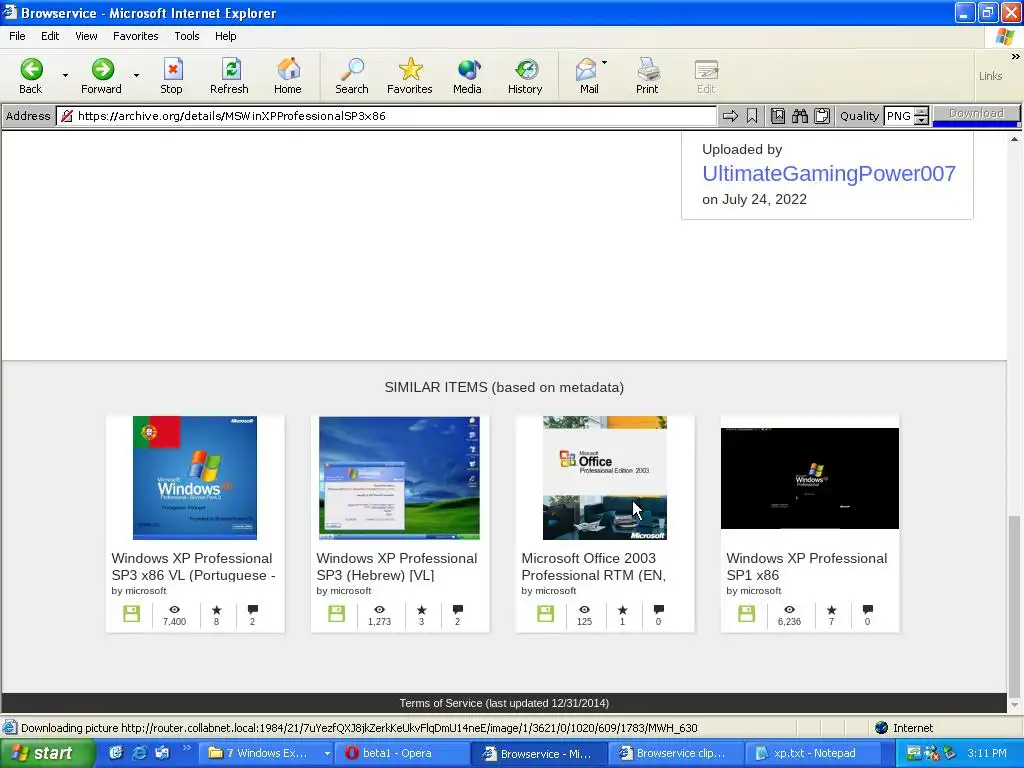1024x768 pixels.
Task: Open Windows XP Professional SP3 (Hebrew) link
Action: pos(397,567)
